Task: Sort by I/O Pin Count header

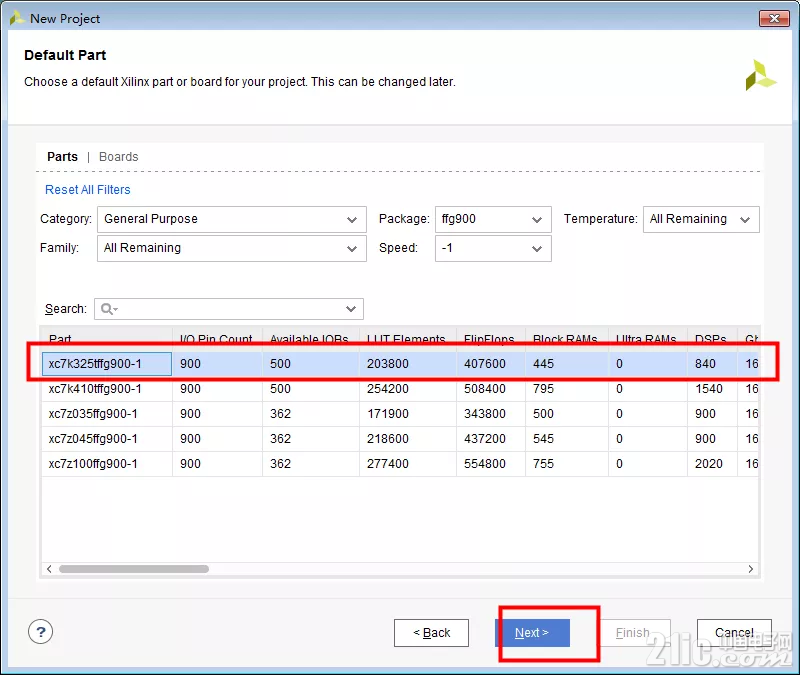Action: tap(217, 339)
